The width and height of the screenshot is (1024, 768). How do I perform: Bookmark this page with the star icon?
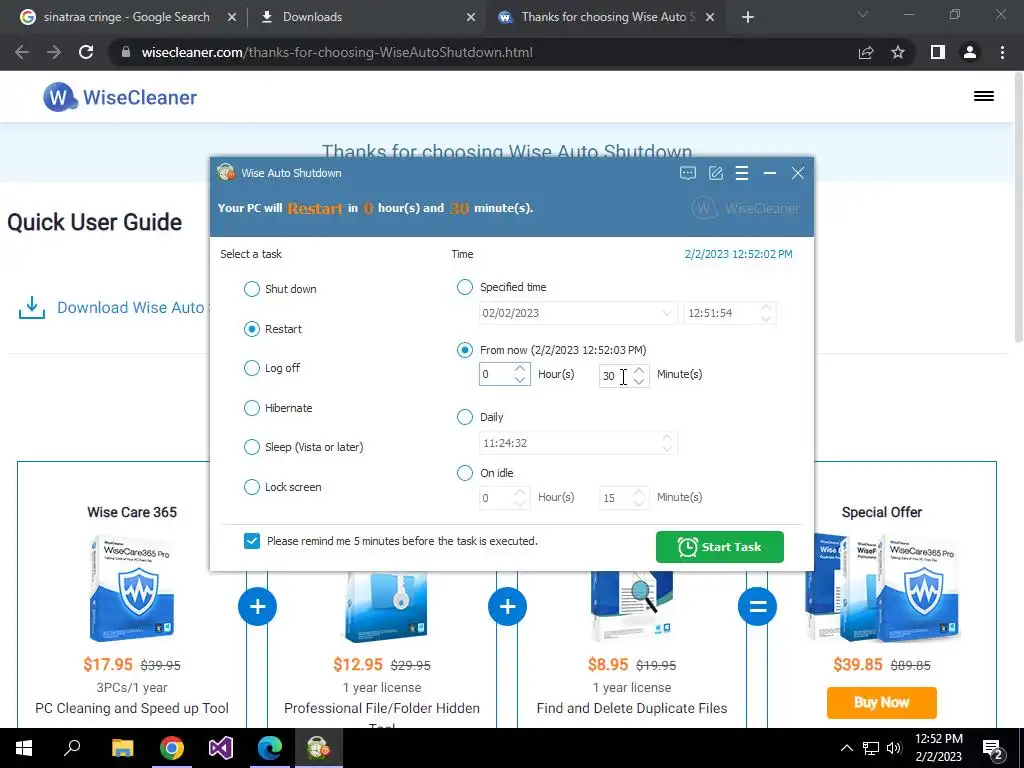click(x=898, y=52)
